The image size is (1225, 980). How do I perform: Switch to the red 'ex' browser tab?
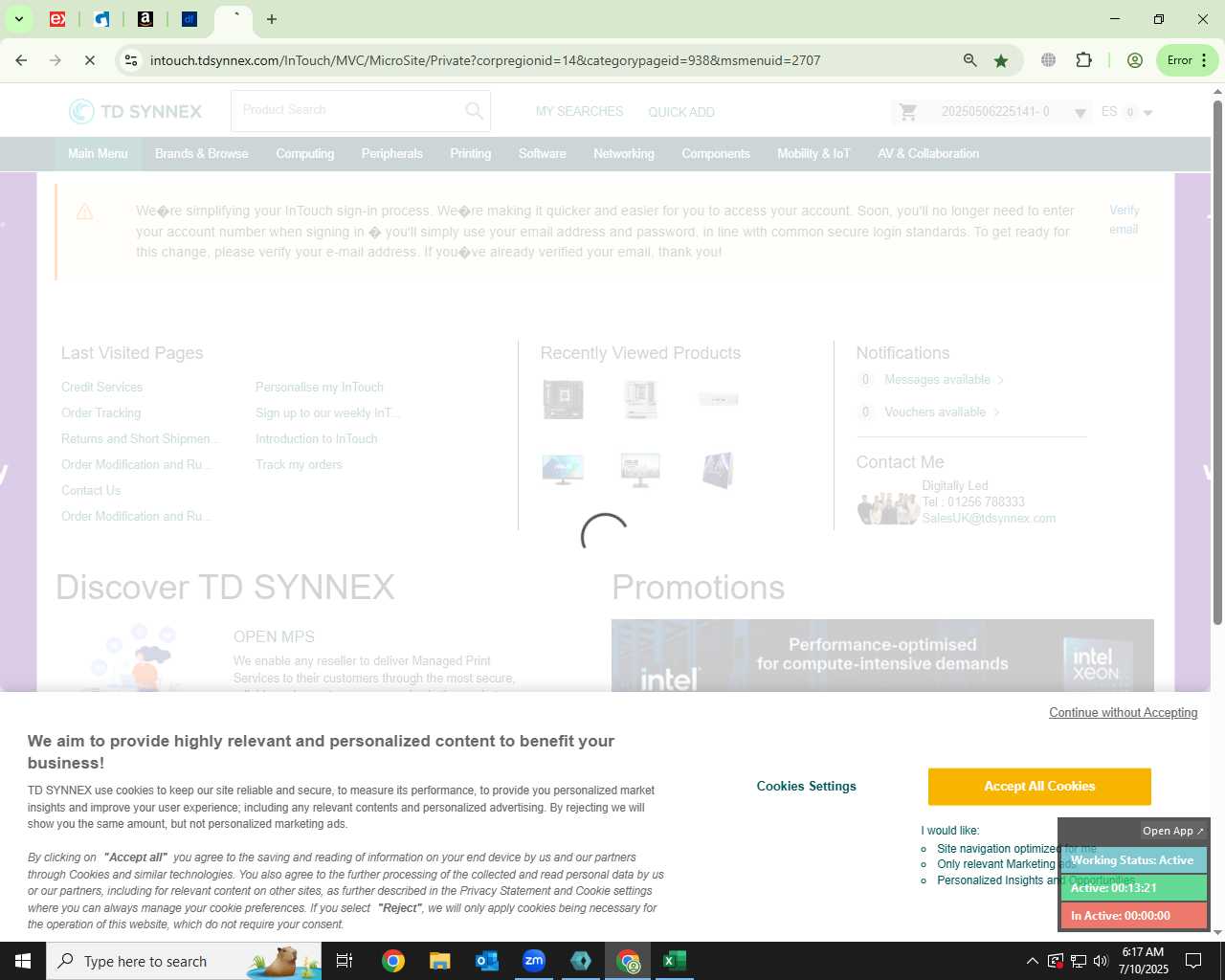click(x=57, y=19)
